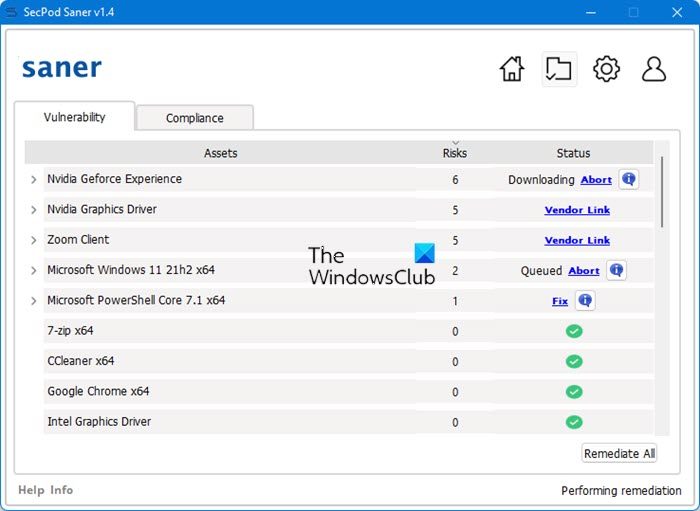Click the Status column header

click(573, 153)
